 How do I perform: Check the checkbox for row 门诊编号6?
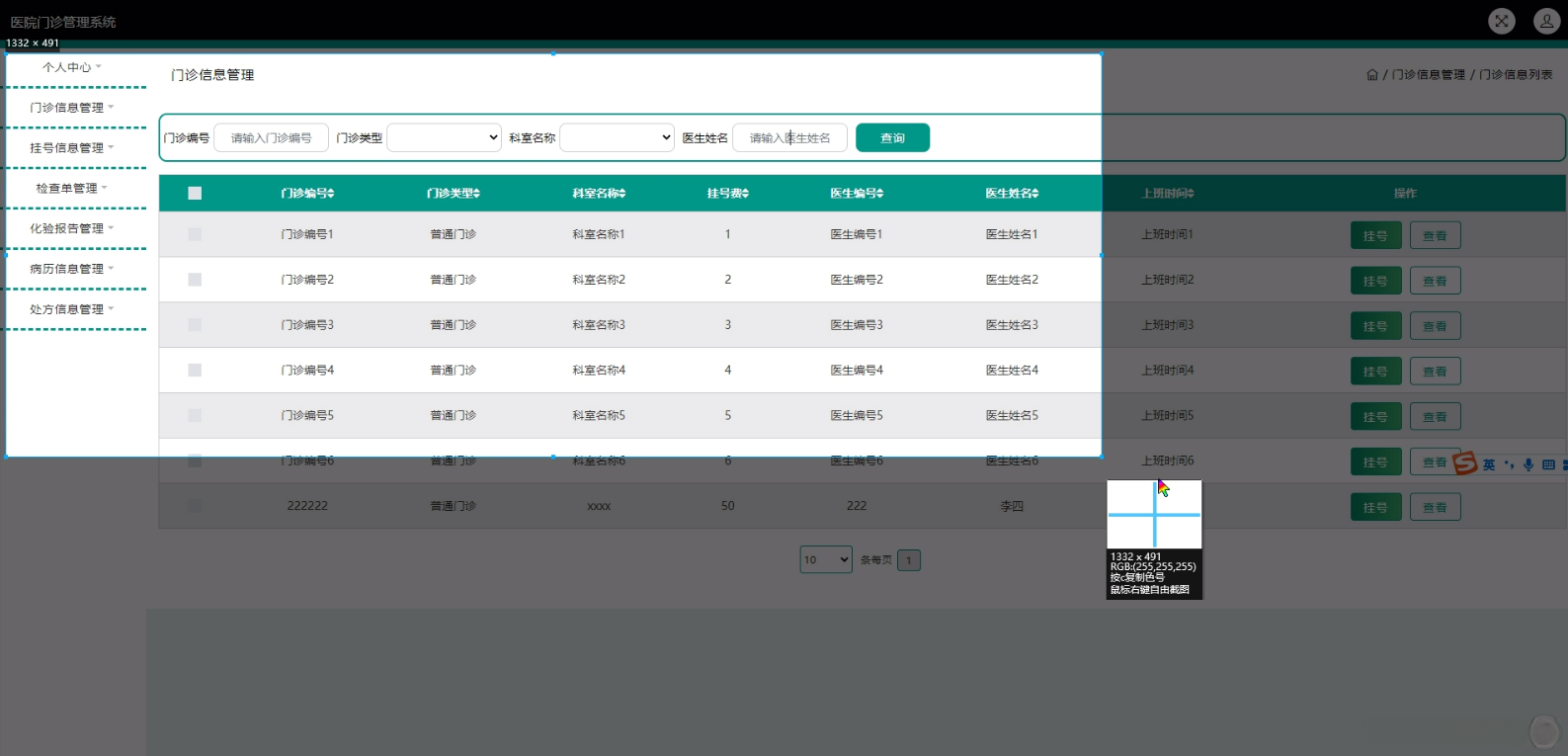click(x=195, y=461)
